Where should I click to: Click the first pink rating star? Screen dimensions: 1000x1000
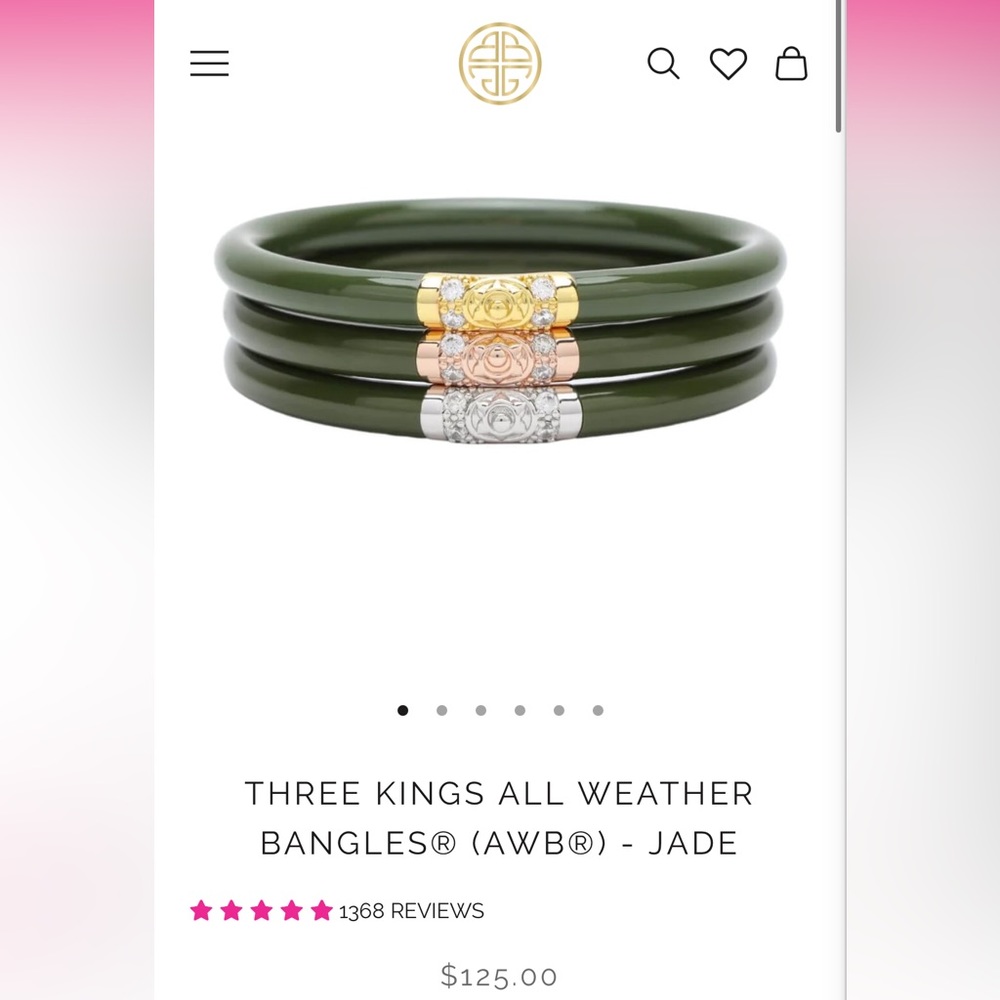pos(201,910)
